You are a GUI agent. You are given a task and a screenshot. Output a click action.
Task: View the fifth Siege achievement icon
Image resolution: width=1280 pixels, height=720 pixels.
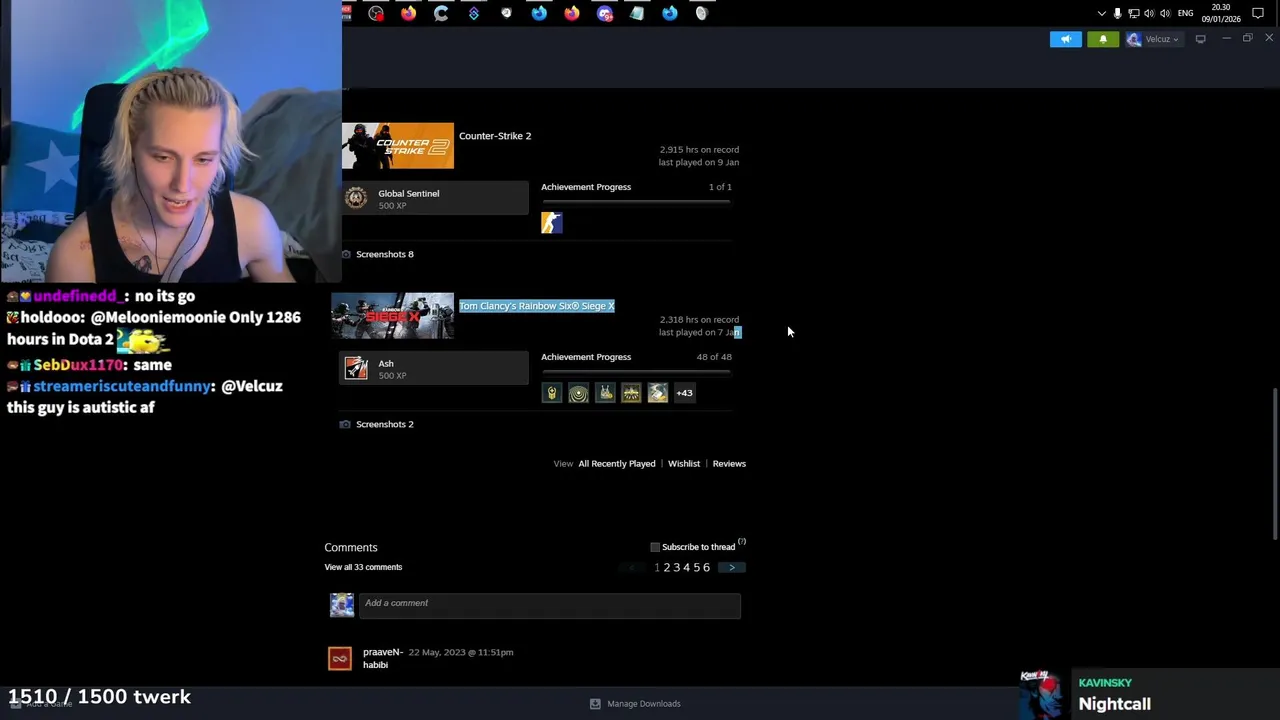coord(657,393)
